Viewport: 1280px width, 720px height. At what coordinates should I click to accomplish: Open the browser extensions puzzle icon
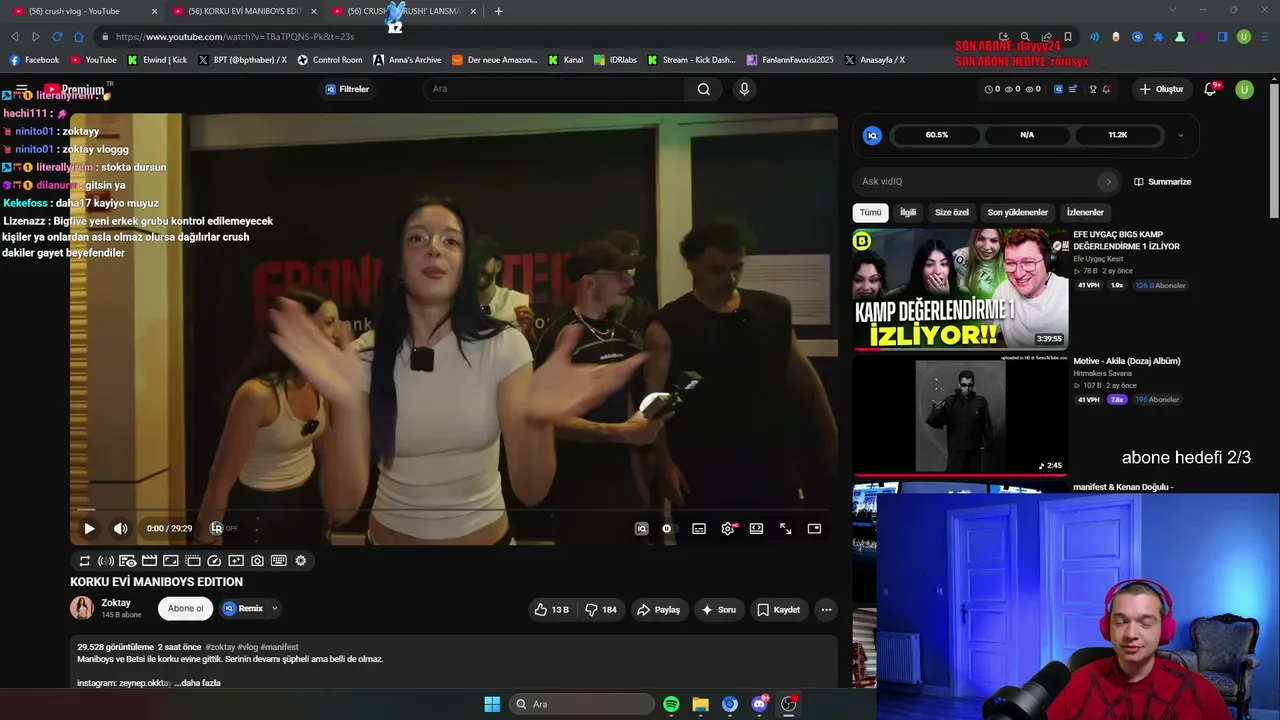(1158, 37)
